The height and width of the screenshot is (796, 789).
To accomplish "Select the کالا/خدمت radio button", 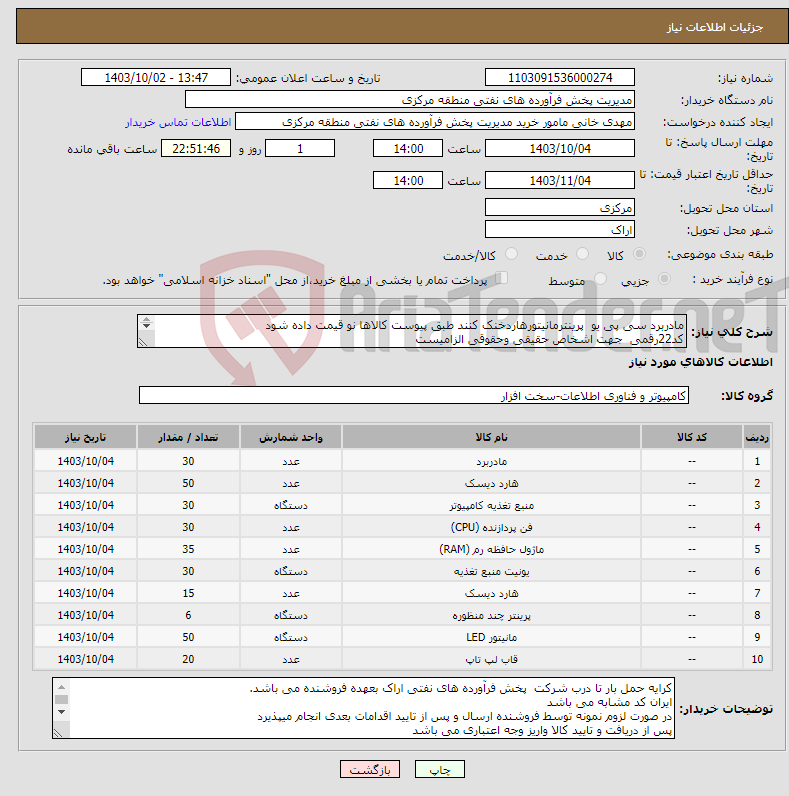I will (511, 254).
